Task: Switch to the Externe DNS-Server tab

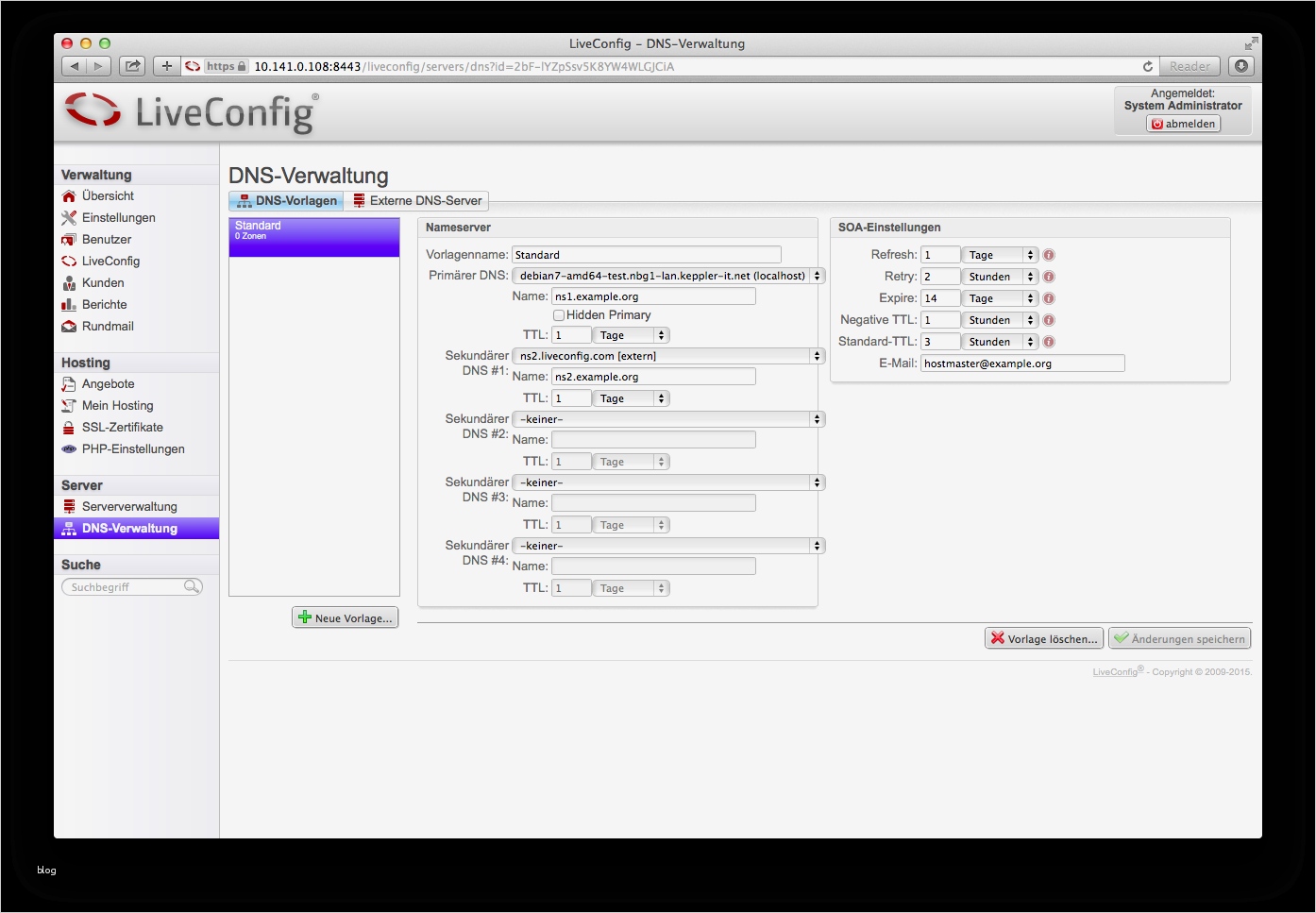Action: (416, 201)
